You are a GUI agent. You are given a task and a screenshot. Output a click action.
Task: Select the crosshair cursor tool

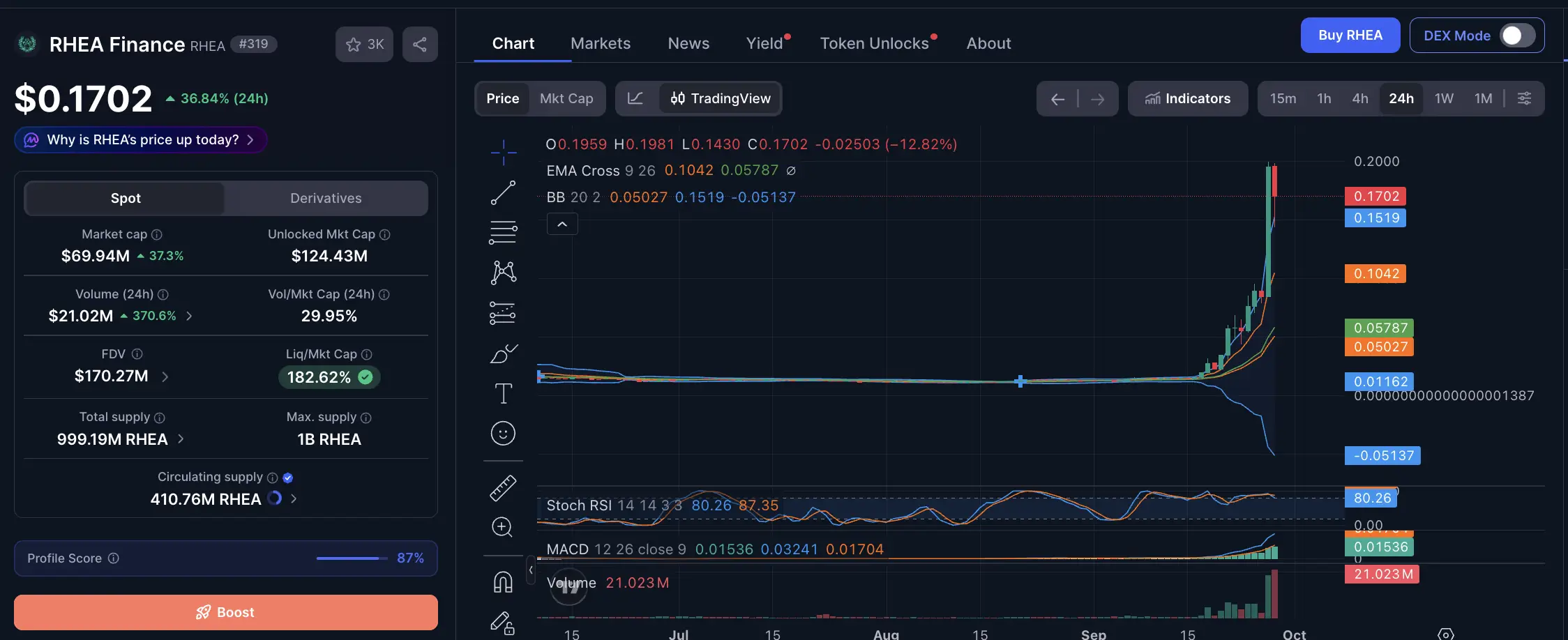(503, 152)
